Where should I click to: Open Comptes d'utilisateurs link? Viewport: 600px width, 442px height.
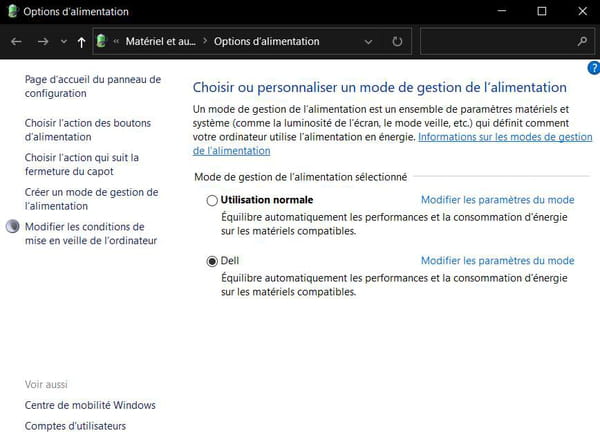[75, 426]
